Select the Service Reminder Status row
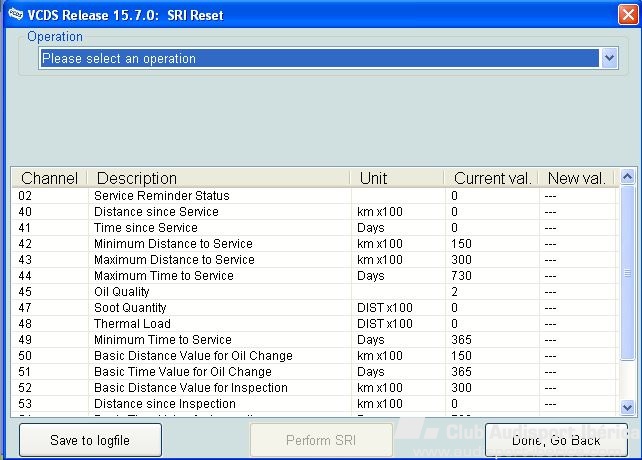 [x=162, y=196]
